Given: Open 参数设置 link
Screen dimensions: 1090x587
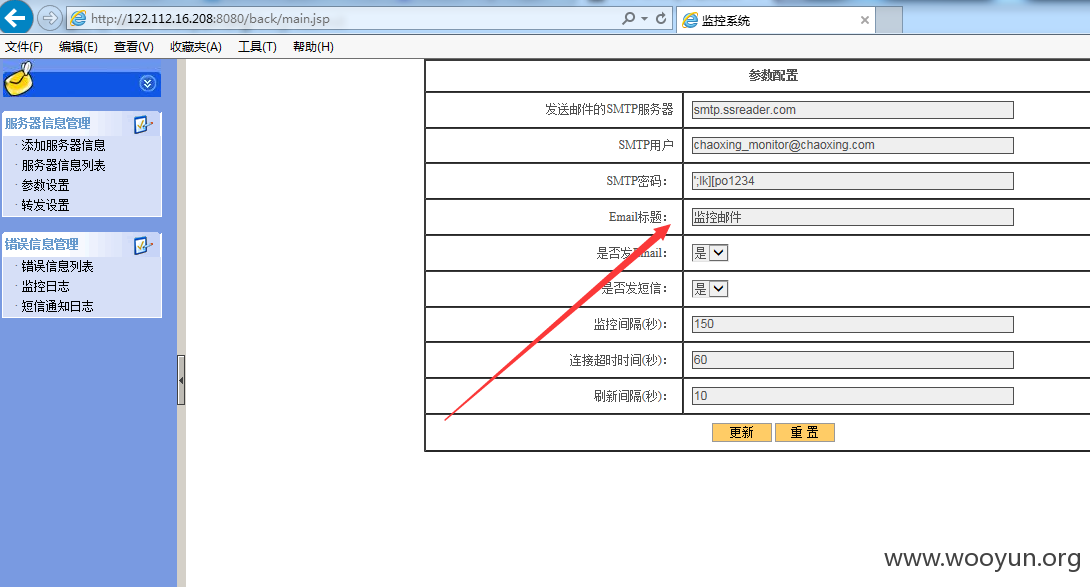Looking at the screenshot, I should pos(45,186).
